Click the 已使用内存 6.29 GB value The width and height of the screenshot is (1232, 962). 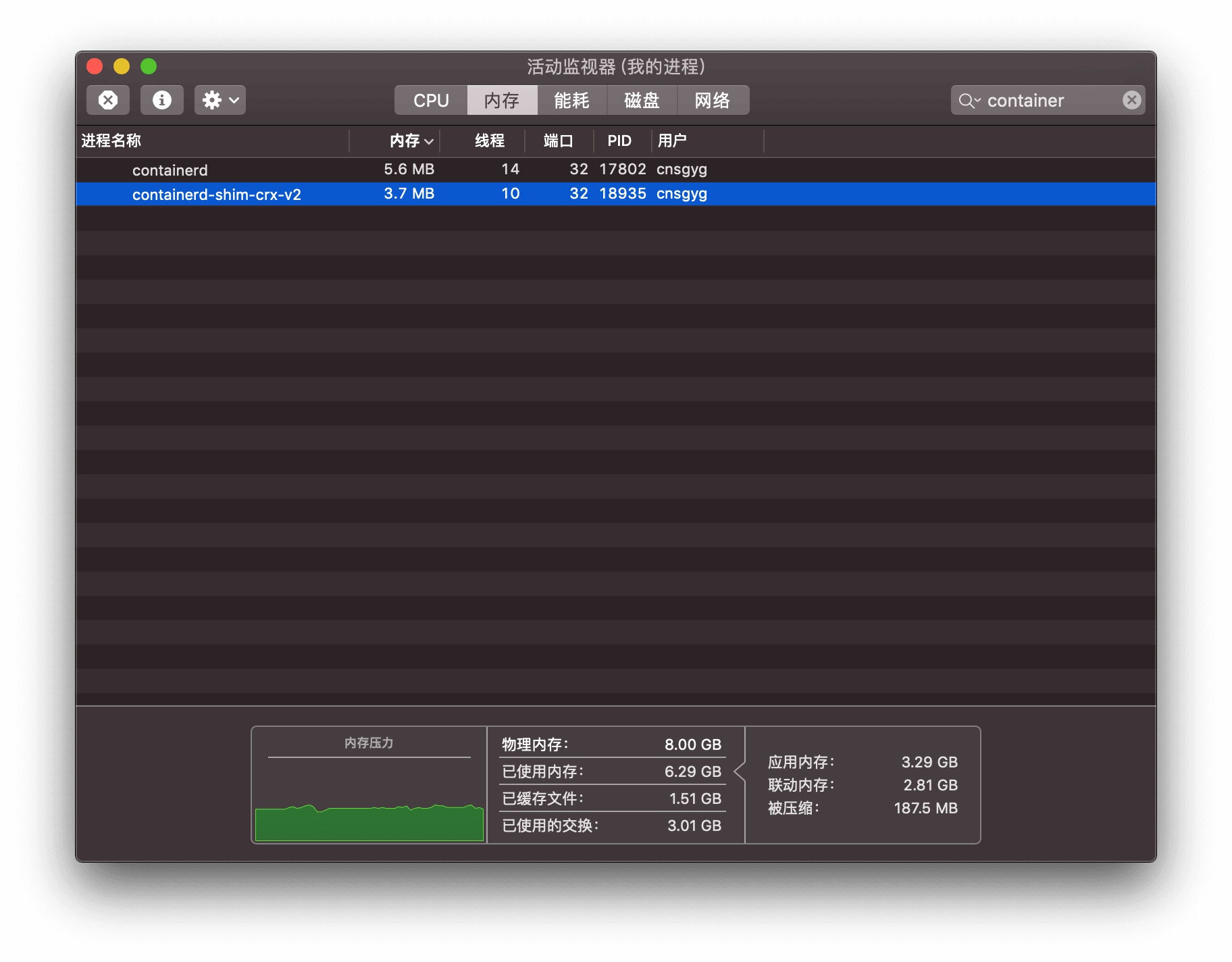pyautogui.click(x=693, y=771)
